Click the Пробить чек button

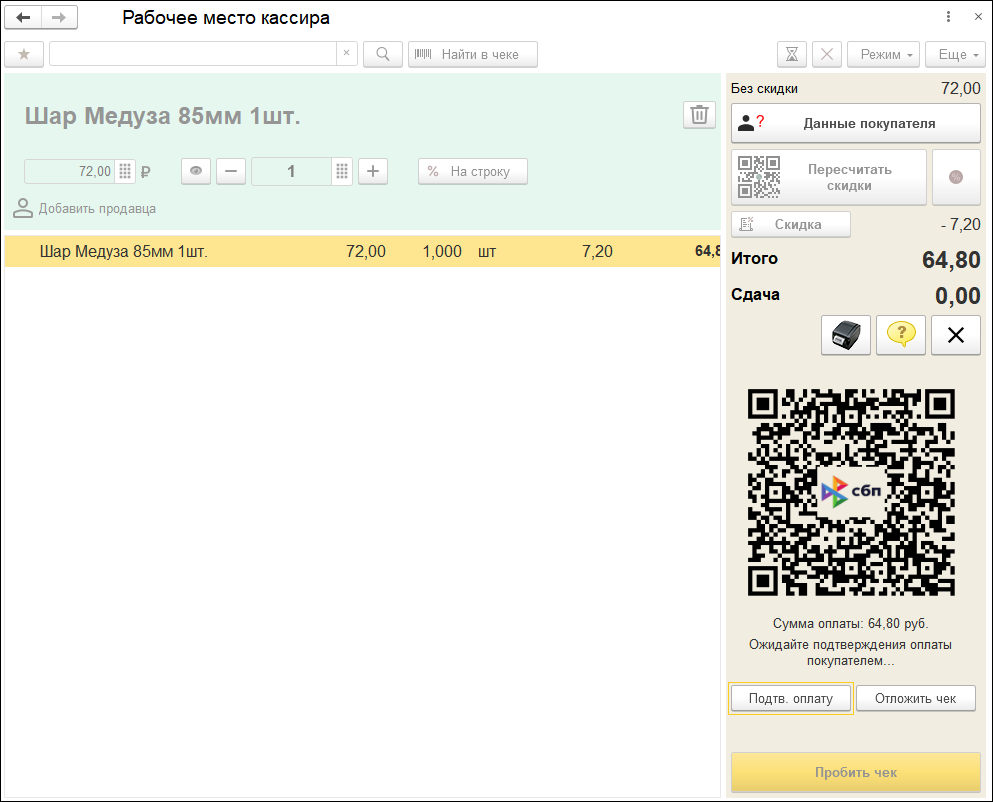coord(856,772)
